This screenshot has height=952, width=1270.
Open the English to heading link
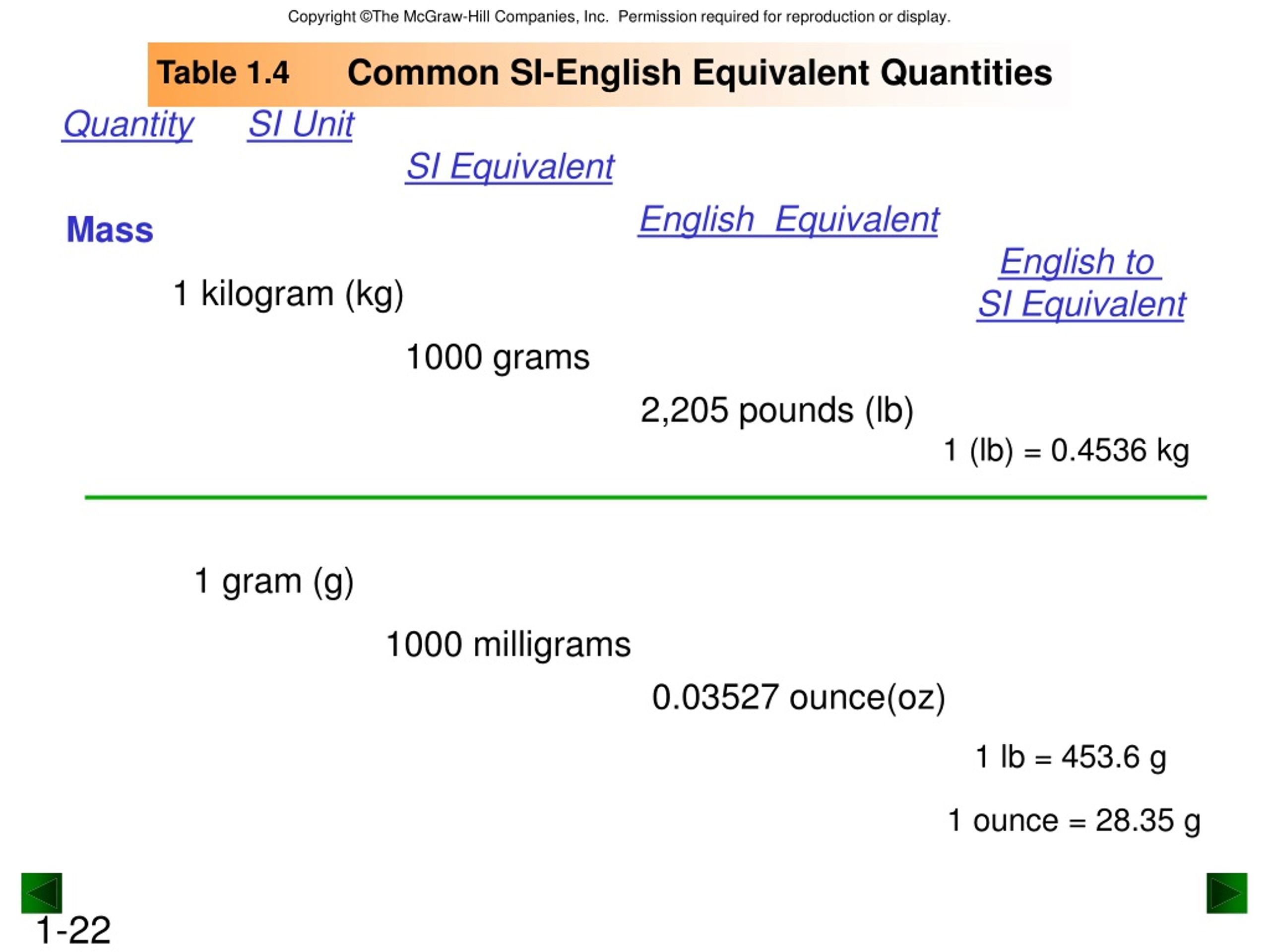pos(1079,262)
